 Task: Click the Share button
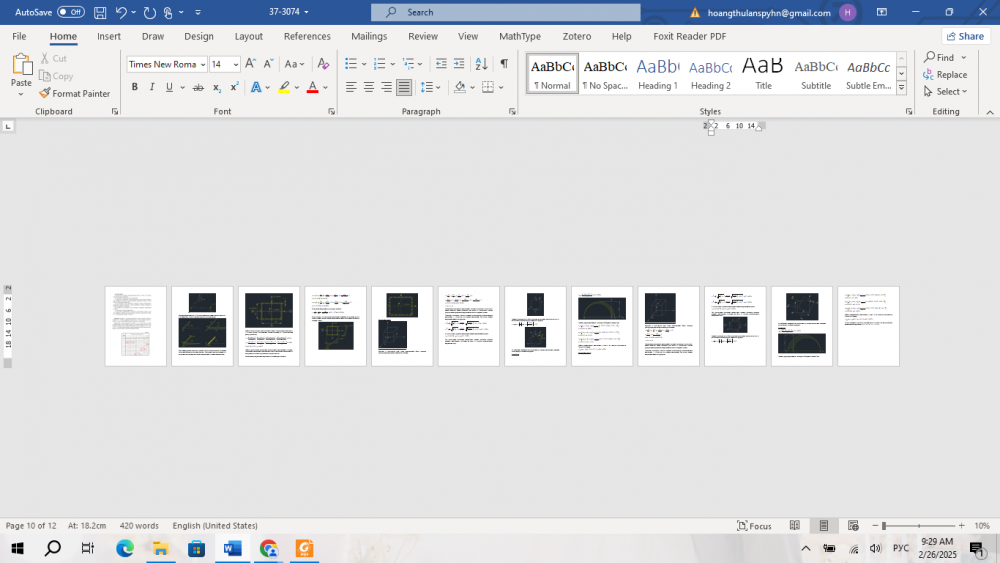click(x=964, y=36)
